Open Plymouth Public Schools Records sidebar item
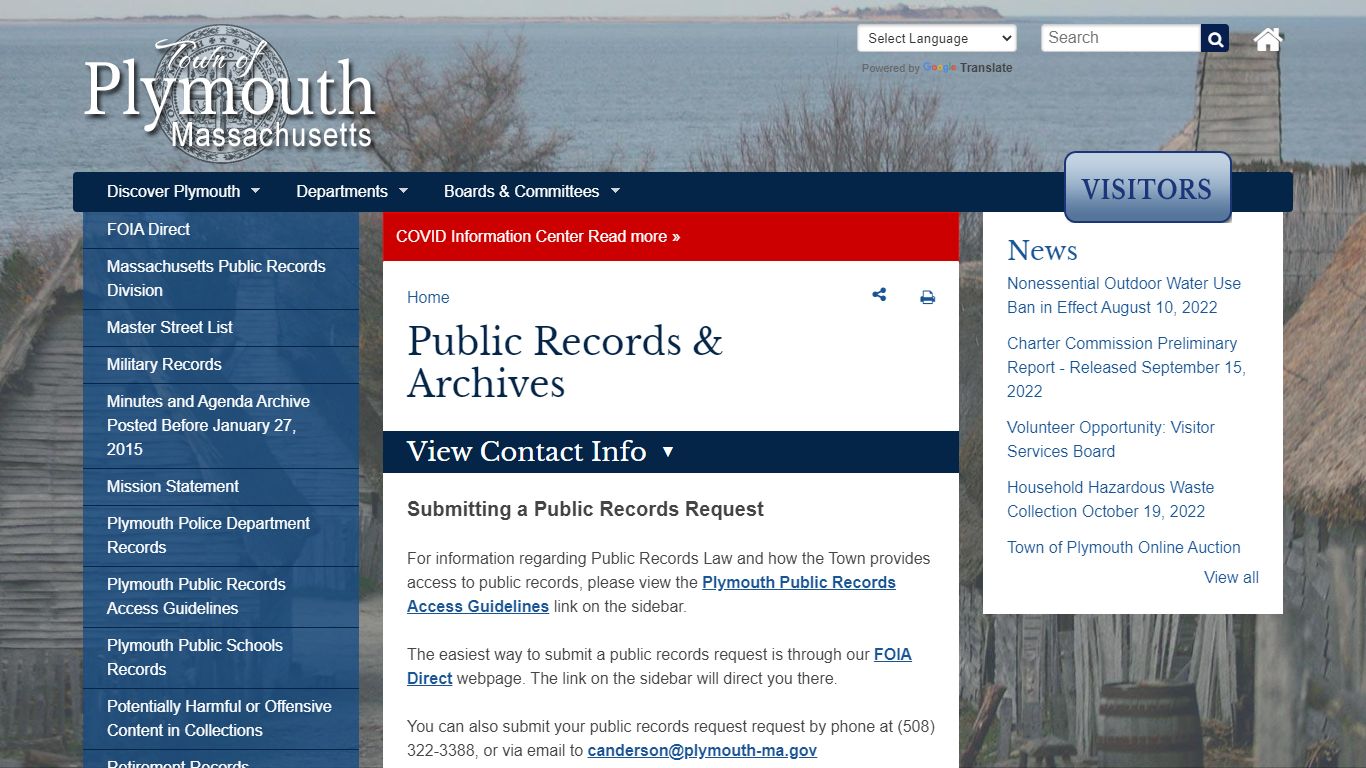This screenshot has height=768, width=1366. point(221,658)
